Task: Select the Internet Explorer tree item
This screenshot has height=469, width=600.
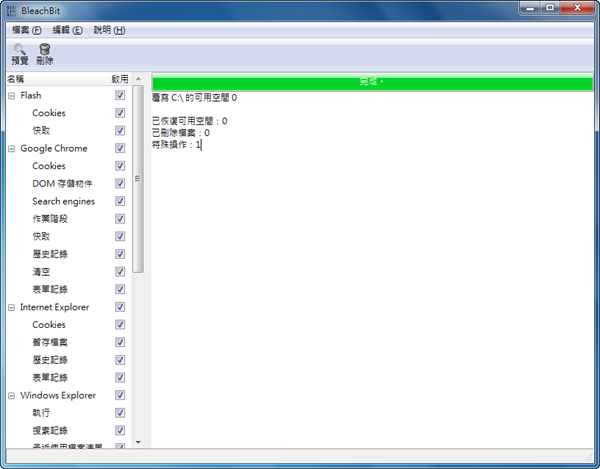Action: (55, 307)
